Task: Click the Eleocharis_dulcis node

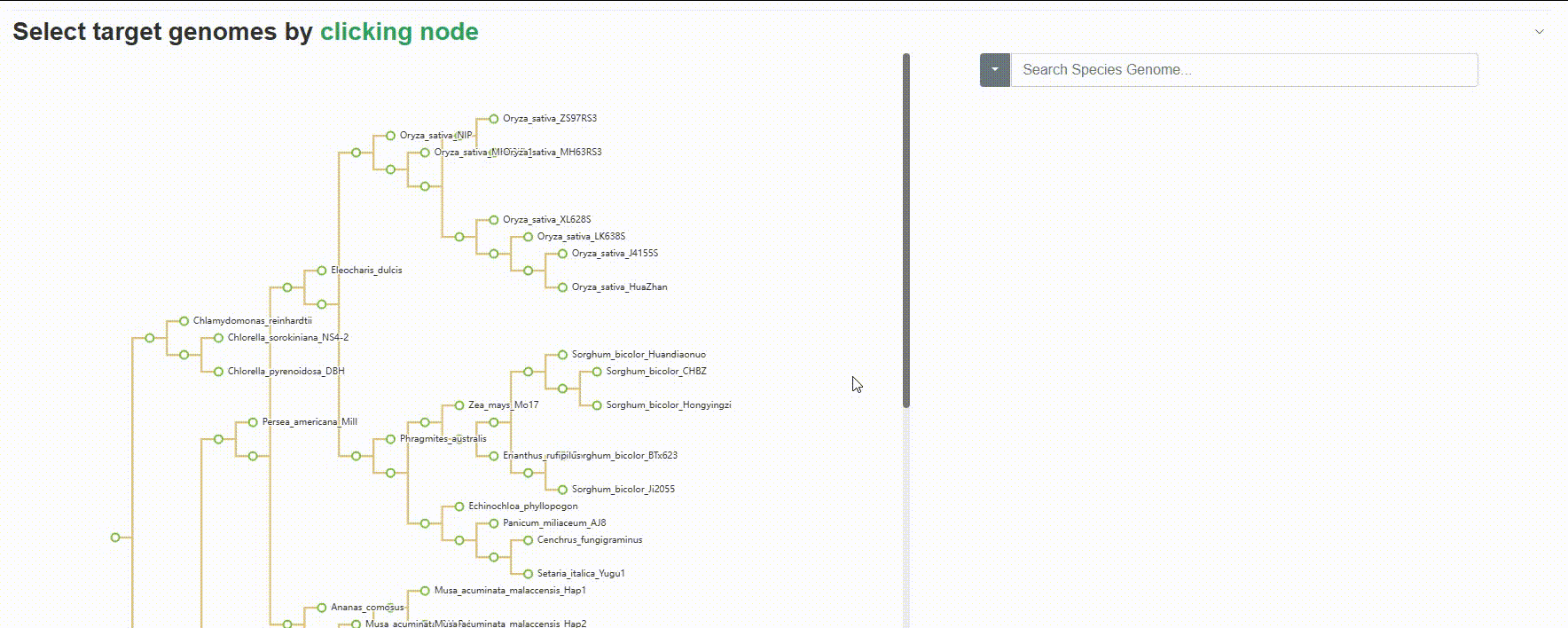Action: pyautogui.click(x=322, y=271)
